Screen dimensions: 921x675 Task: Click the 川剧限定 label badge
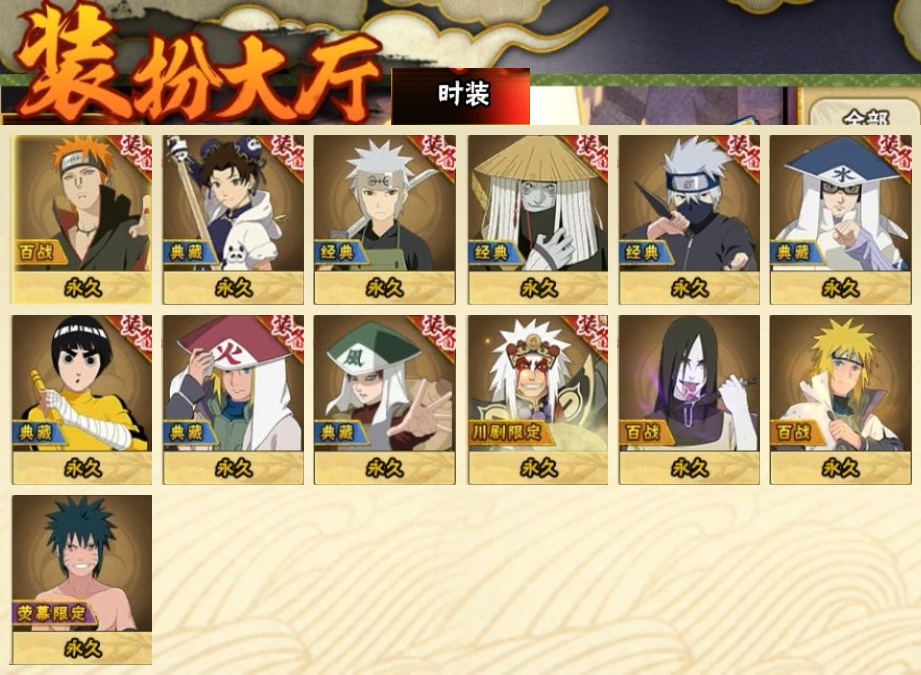[508, 433]
